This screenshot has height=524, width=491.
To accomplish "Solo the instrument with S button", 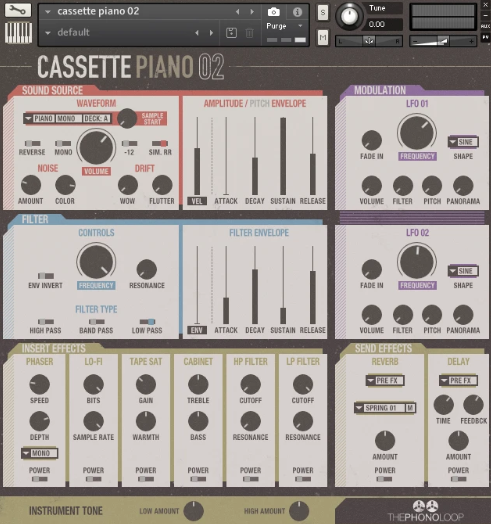I will [323, 13].
